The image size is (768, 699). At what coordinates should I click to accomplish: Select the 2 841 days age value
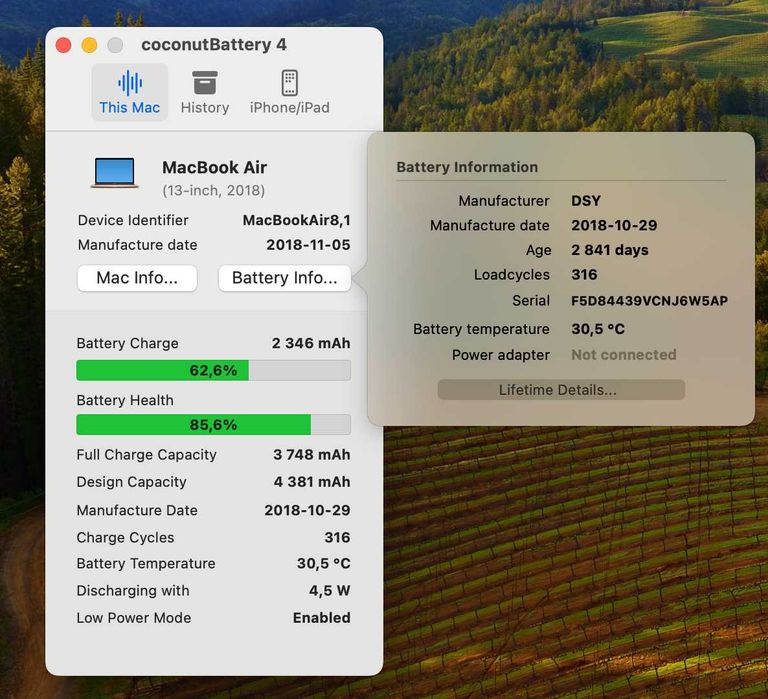(610, 250)
